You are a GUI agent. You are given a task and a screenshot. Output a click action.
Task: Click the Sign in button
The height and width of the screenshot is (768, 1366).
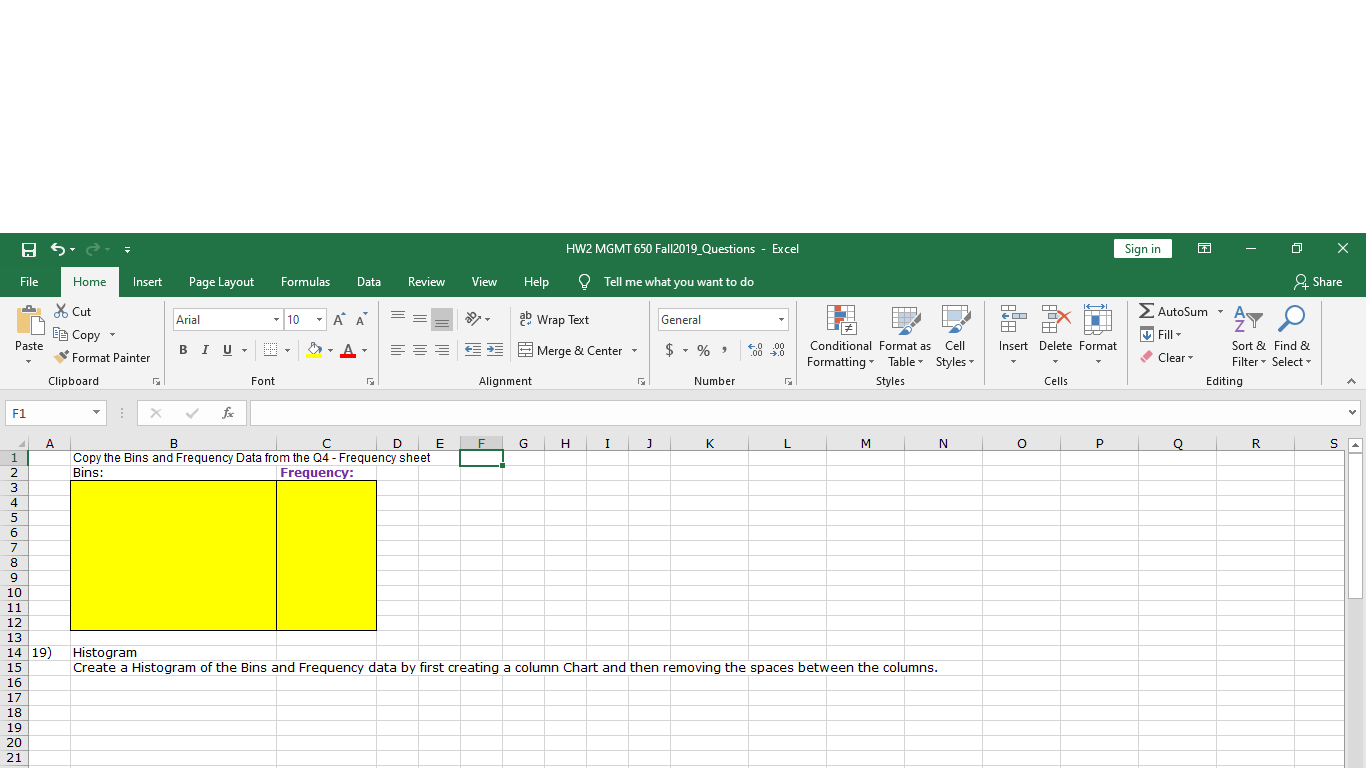click(1142, 249)
